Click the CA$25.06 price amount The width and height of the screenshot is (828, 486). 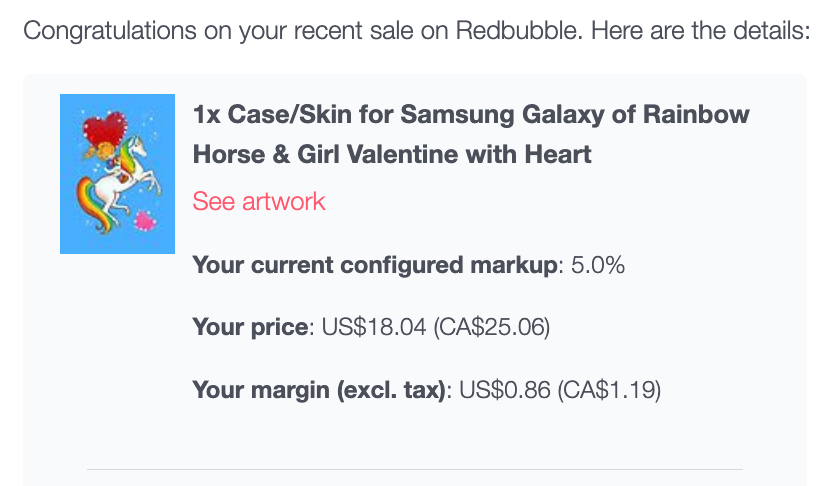[x=491, y=328]
